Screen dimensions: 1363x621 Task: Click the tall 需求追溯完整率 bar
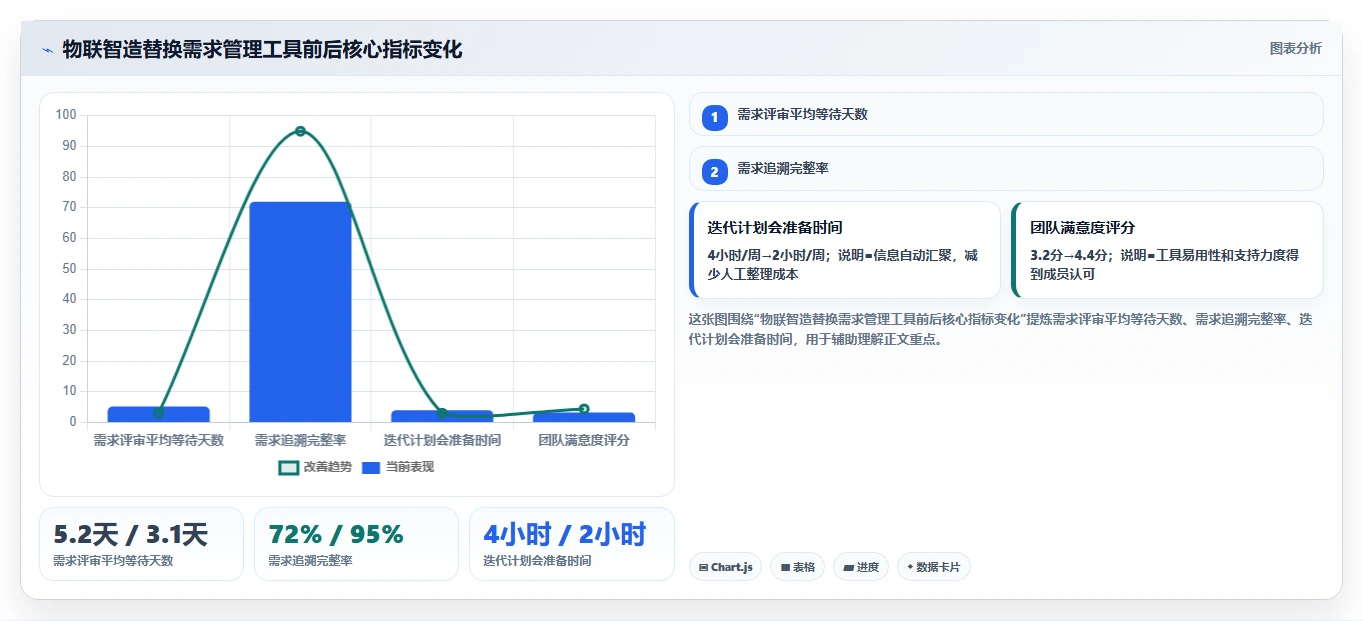[x=300, y=312]
